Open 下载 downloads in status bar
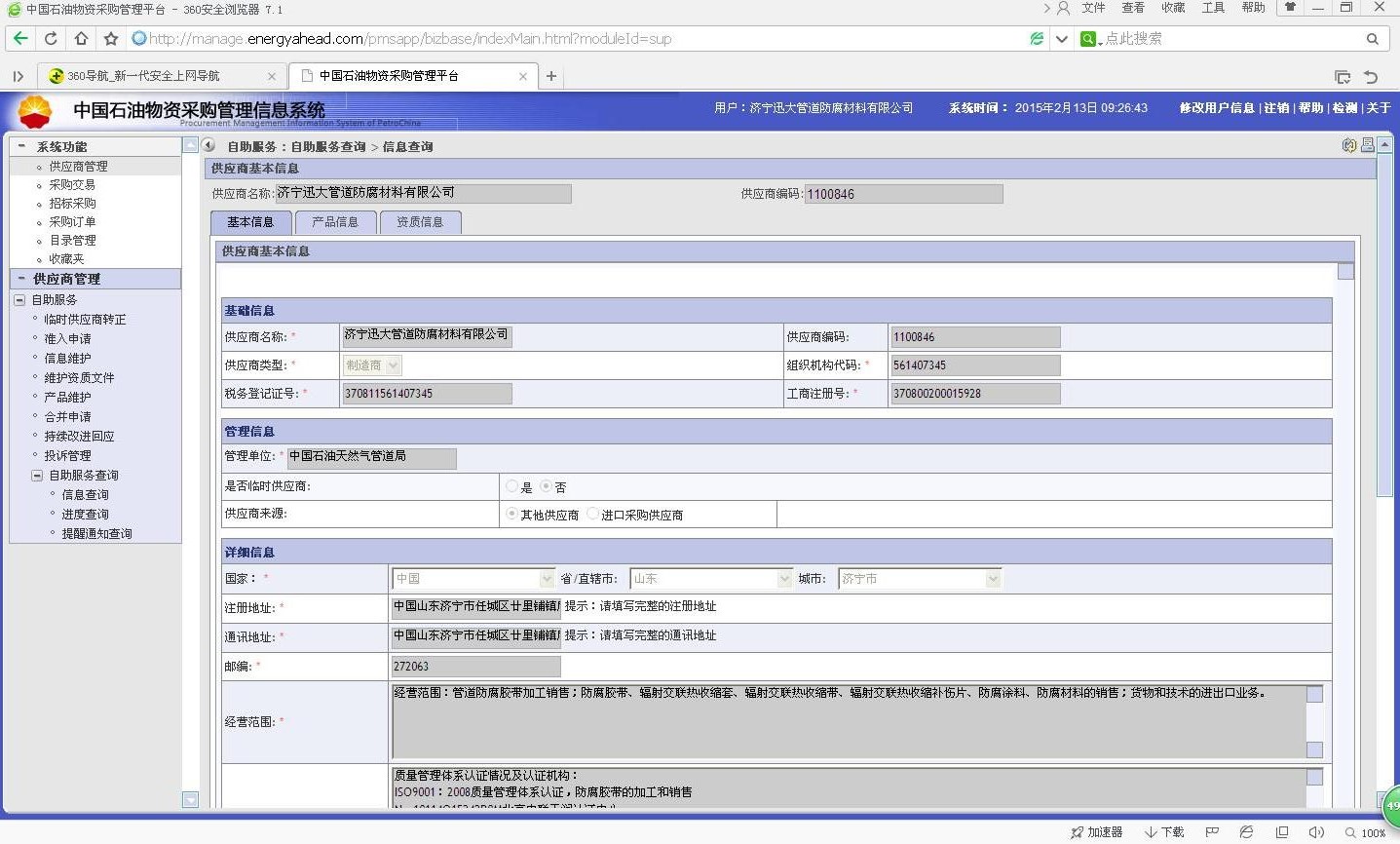The image size is (1400, 844). click(1164, 832)
